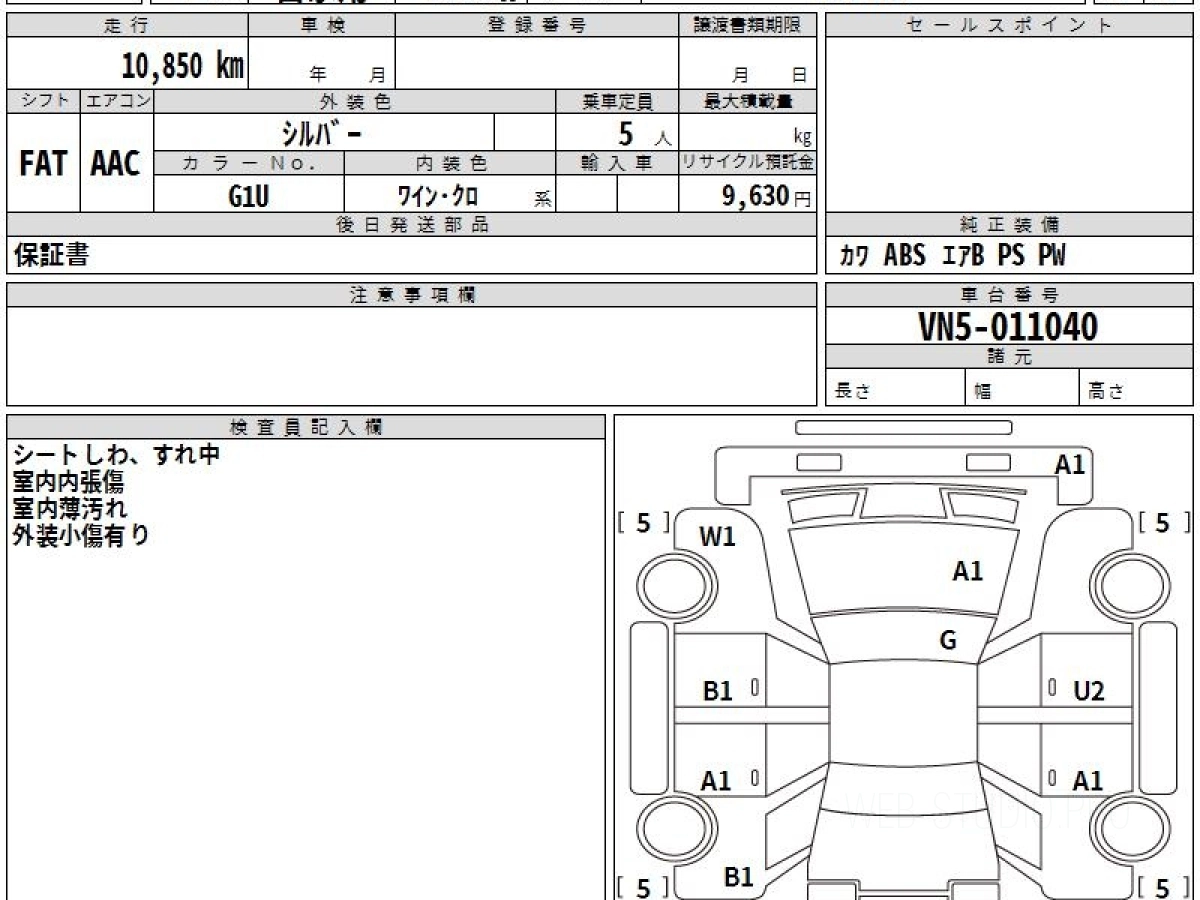Click the 最大積載量 header

[747, 101]
